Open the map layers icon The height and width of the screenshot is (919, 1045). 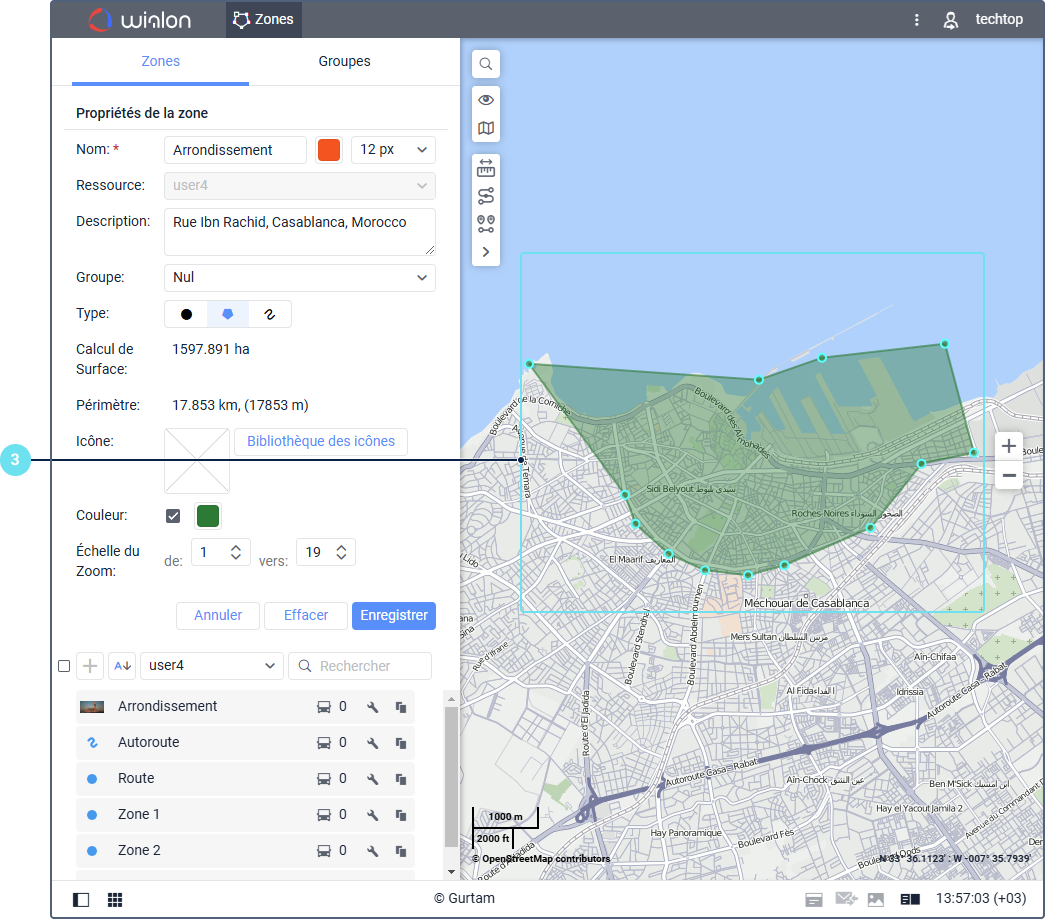tap(486, 128)
